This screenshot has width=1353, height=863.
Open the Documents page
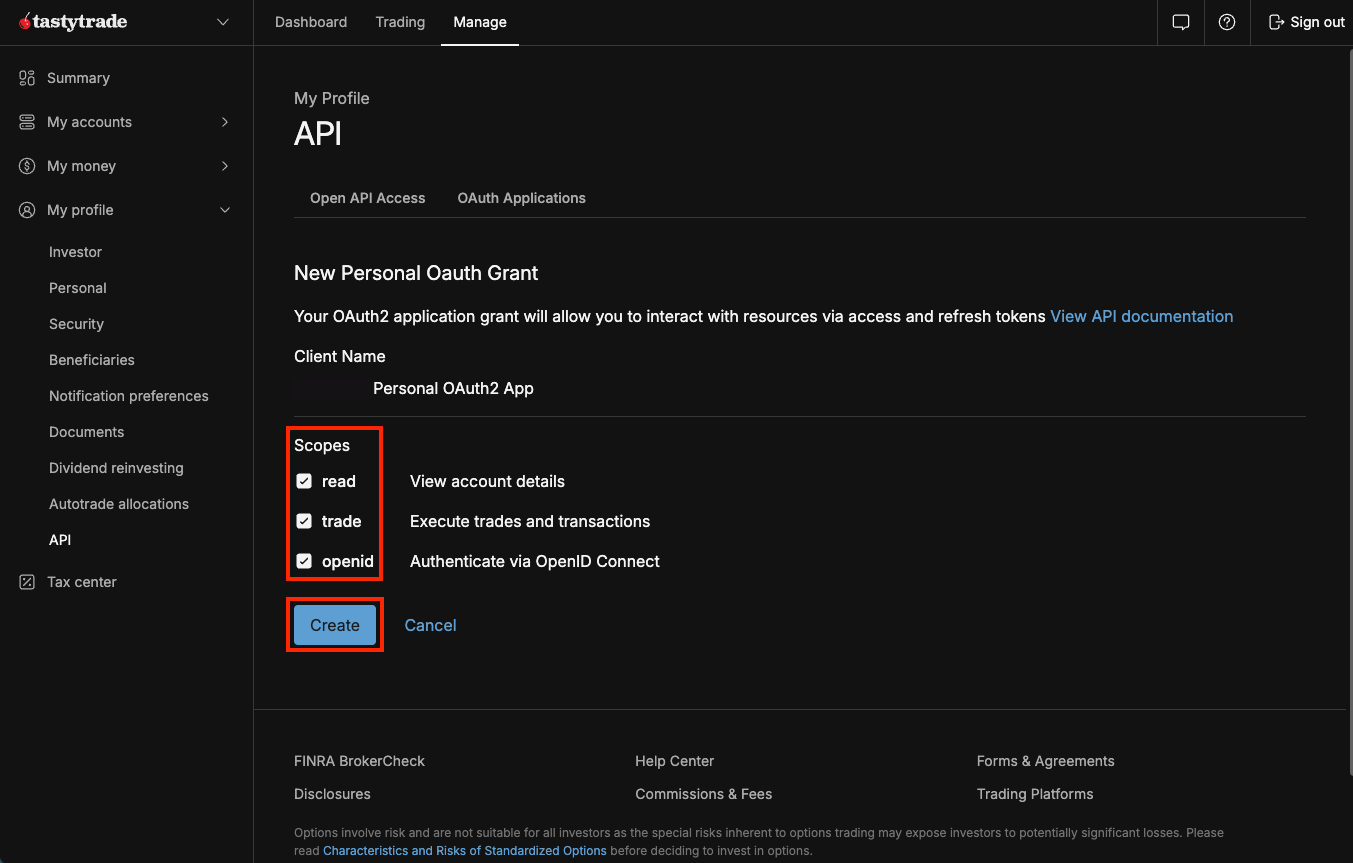coord(87,432)
